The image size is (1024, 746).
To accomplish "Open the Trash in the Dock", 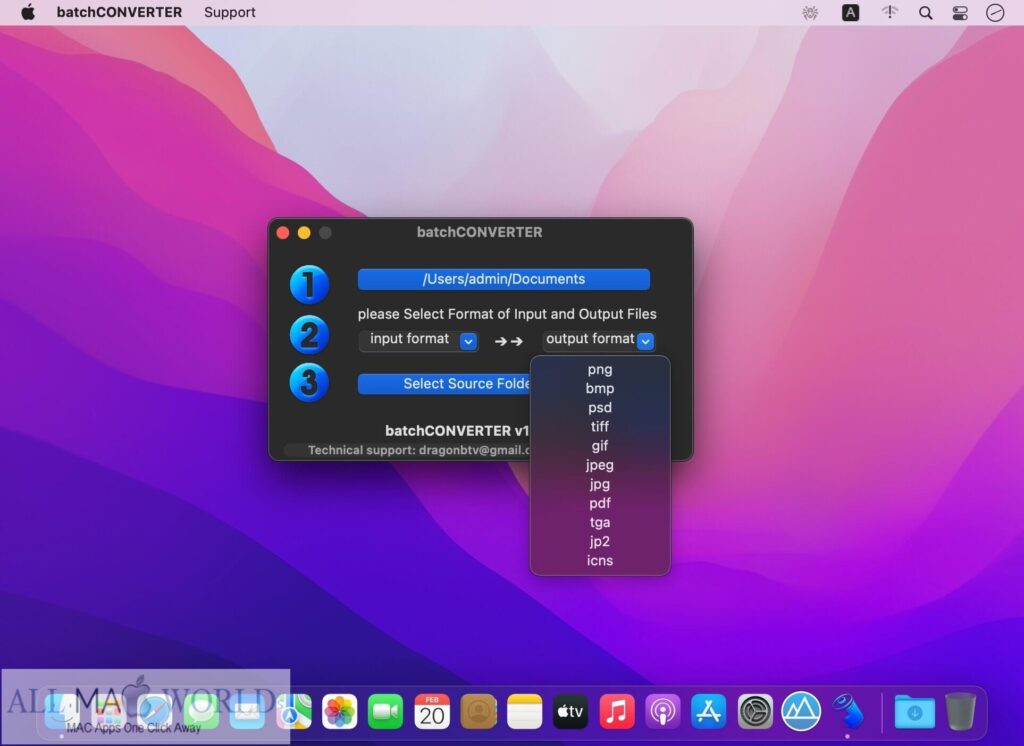I will (960, 711).
